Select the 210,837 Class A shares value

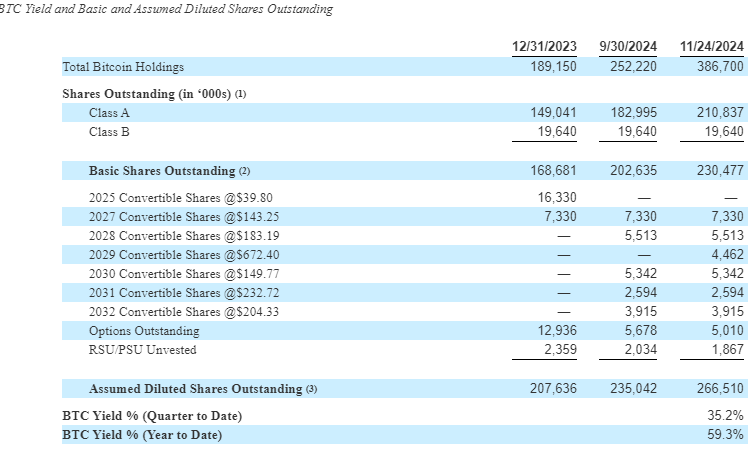pos(720,113)
